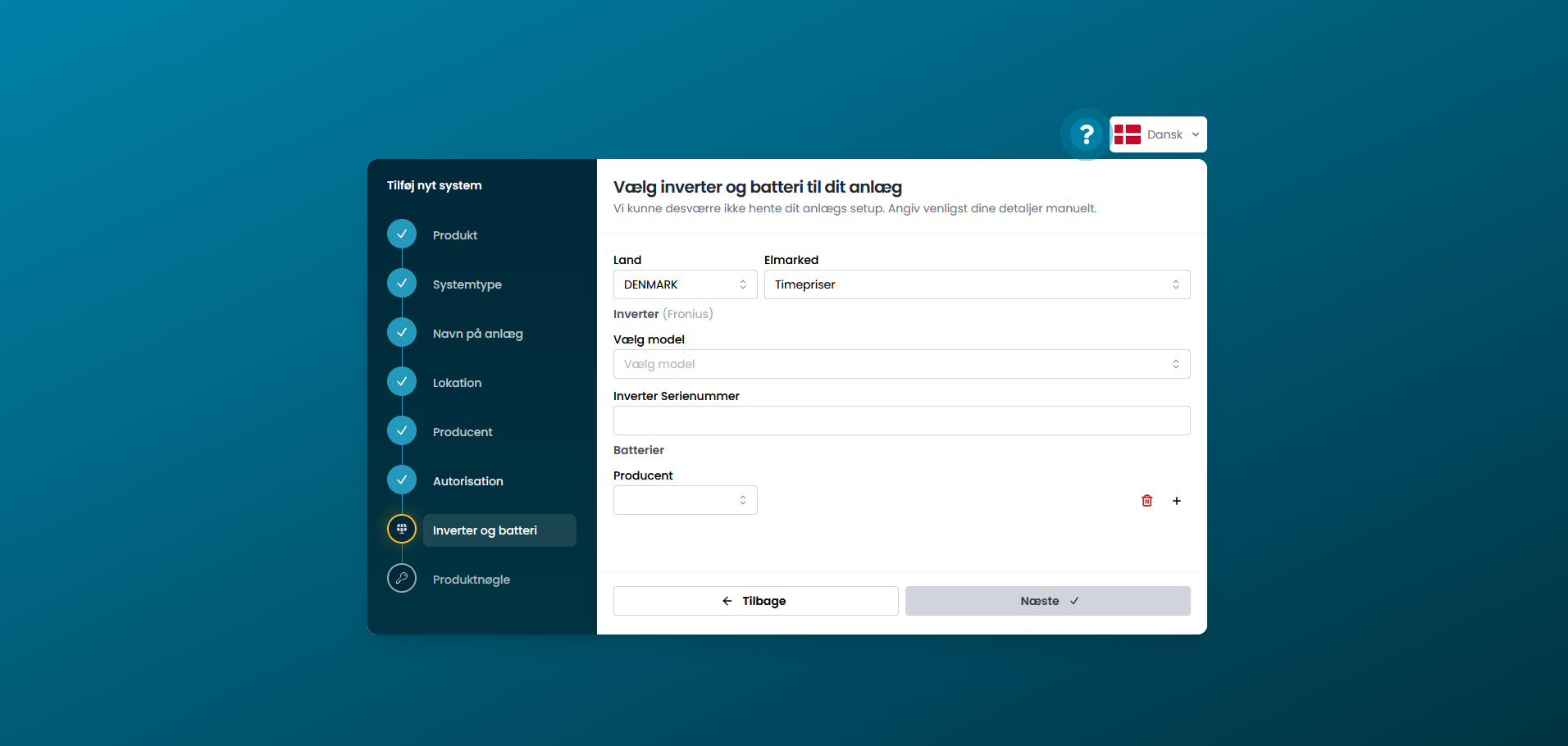Click the Lokation step checkmark icon
This screenshot has height=746, width=1568.
tap(402, 381)
